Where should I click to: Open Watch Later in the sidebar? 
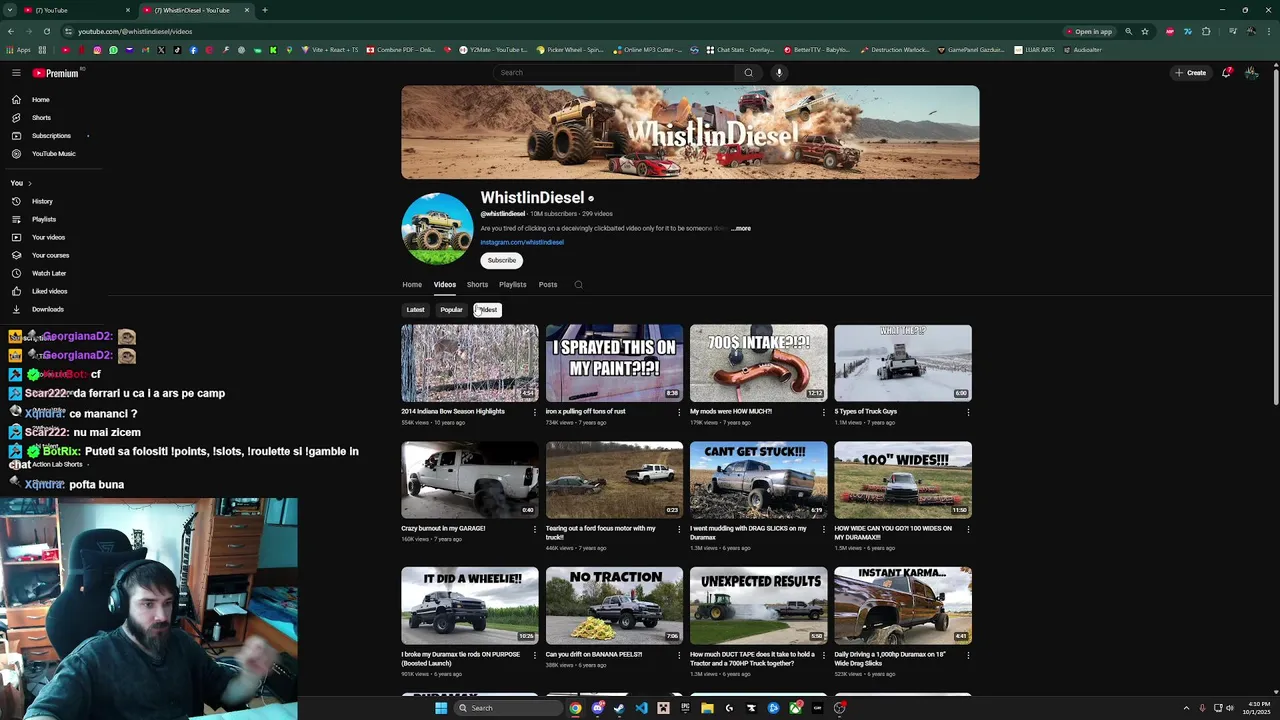point(49,273)
